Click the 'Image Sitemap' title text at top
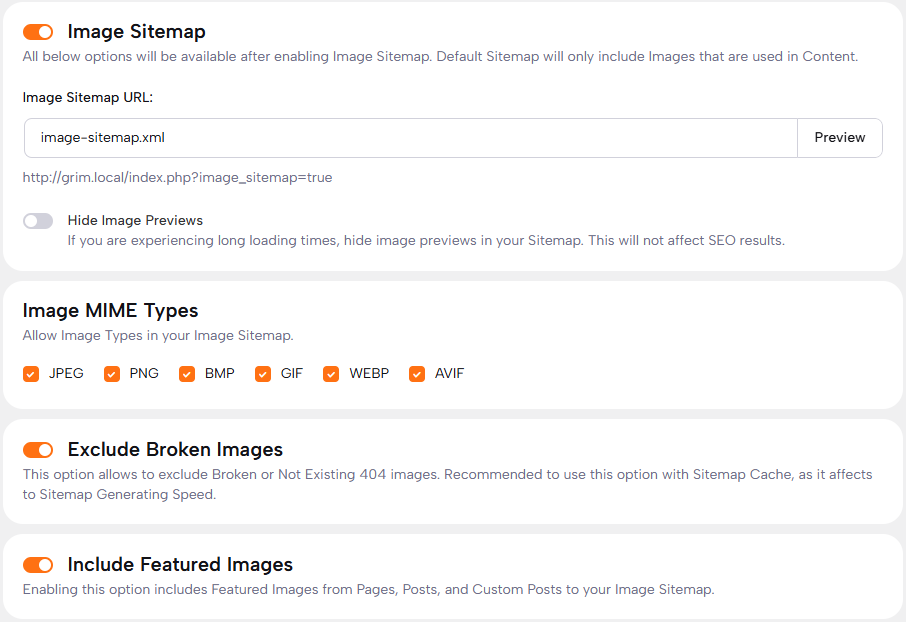 [136, 32]
